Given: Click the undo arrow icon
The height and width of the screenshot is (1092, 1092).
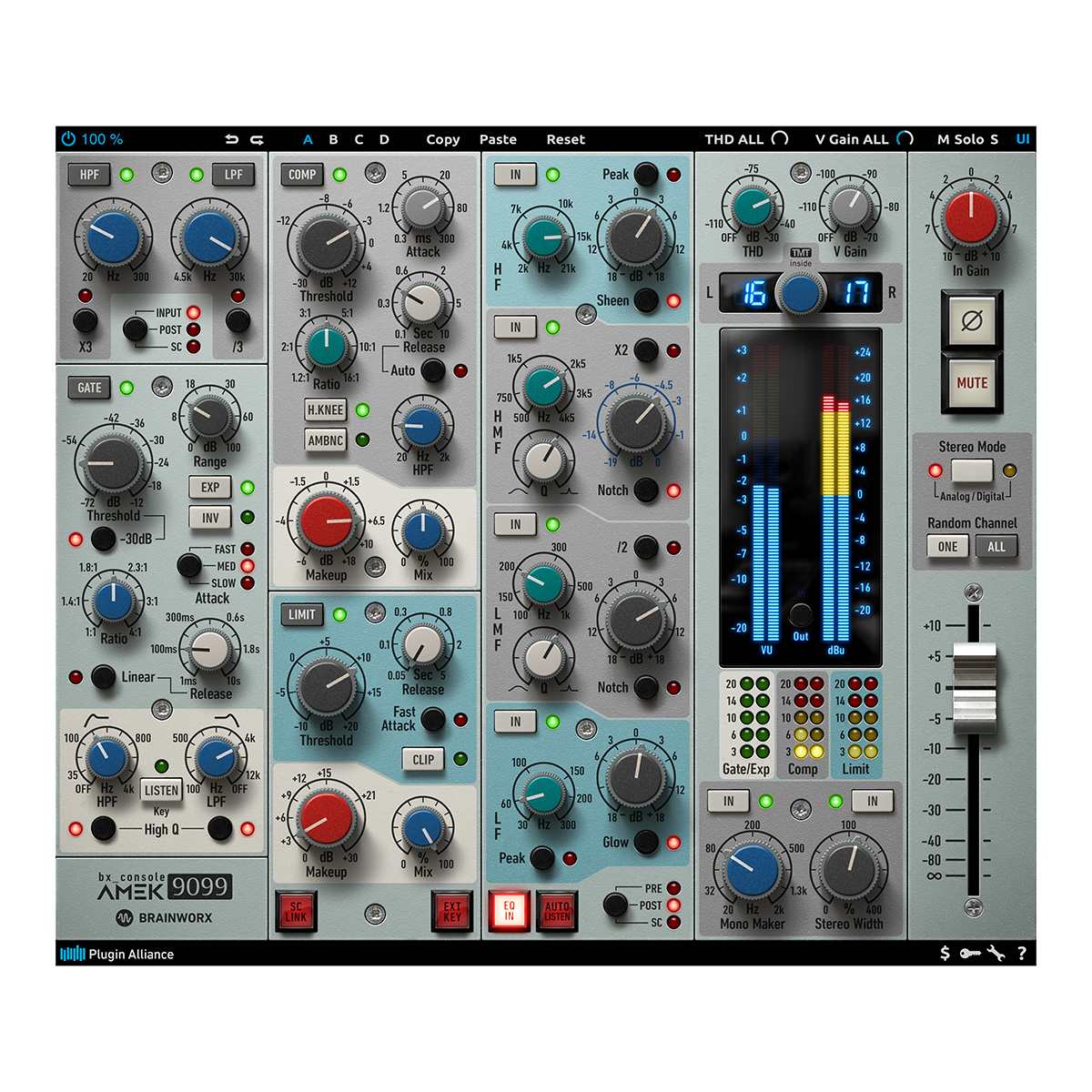Looking at the screenshot, I should point(232,139).
